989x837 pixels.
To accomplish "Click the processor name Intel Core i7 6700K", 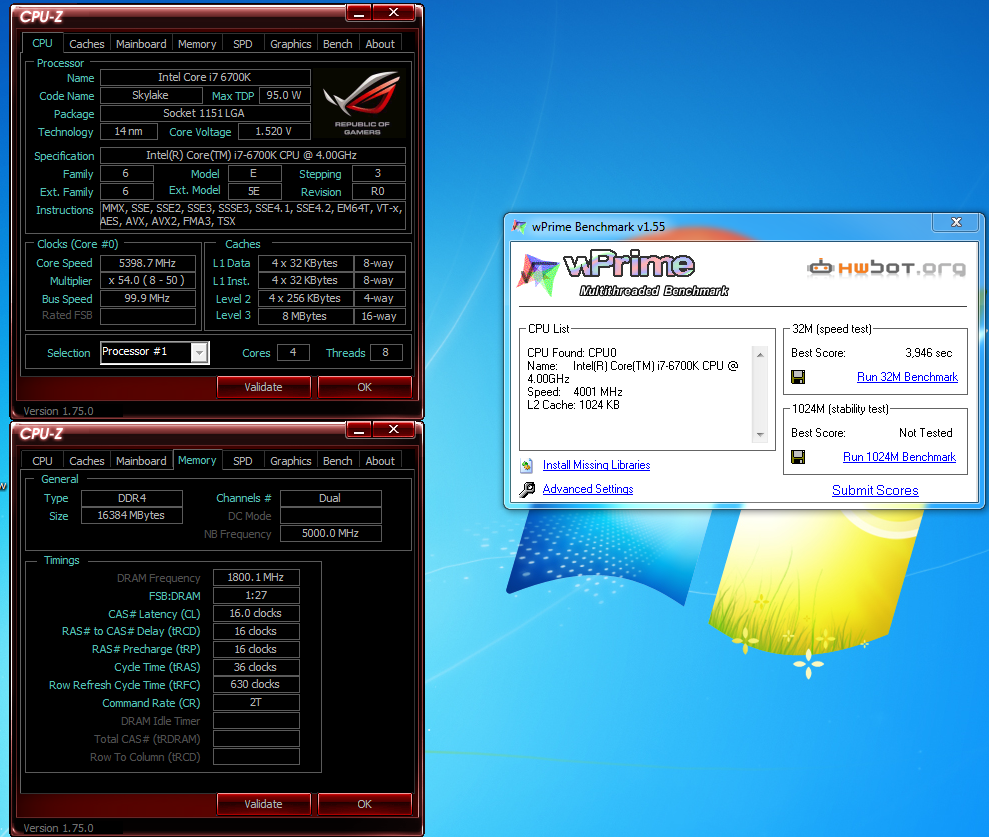I will click(205, 78).
